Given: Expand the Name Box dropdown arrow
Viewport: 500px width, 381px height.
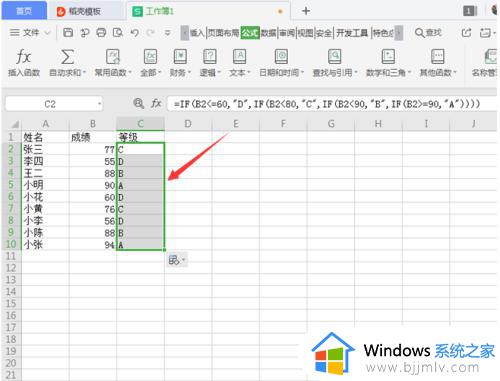Looking at the screenshot, I should click(x=99, y=104).
